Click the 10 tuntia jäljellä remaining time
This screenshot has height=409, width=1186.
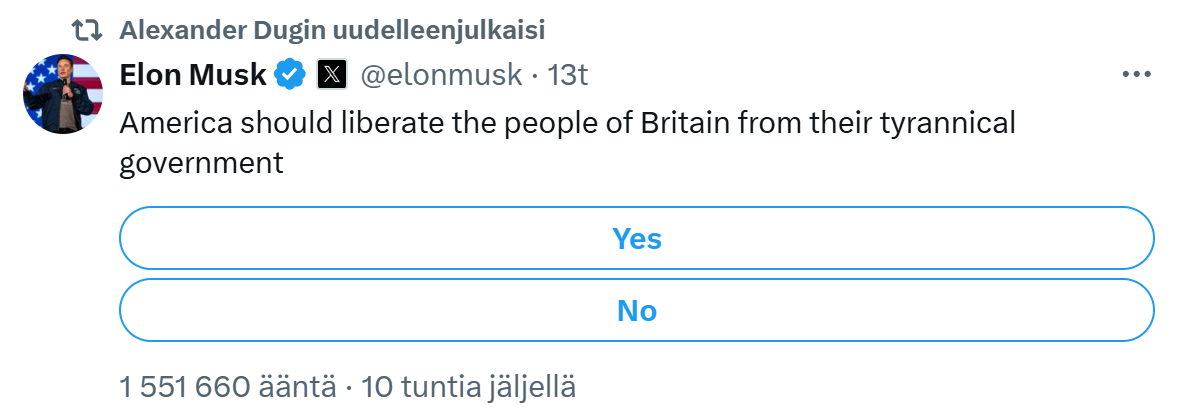coord(469,387)
